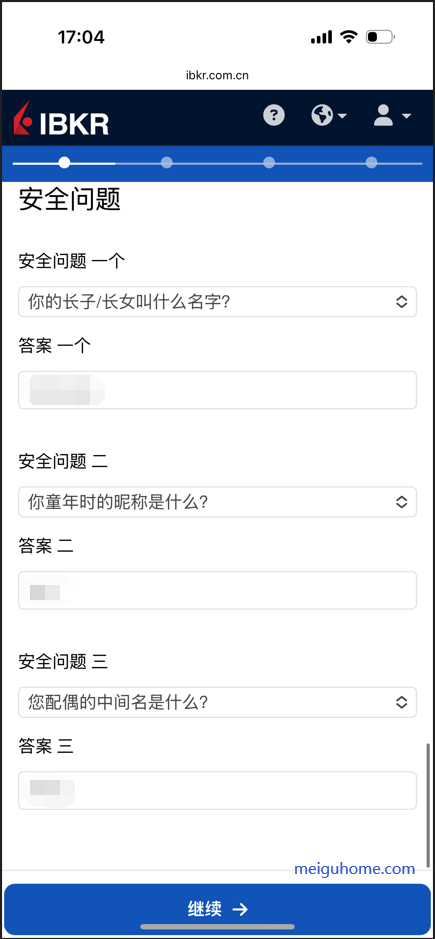Tap the cellular signal bars icon

321,37
